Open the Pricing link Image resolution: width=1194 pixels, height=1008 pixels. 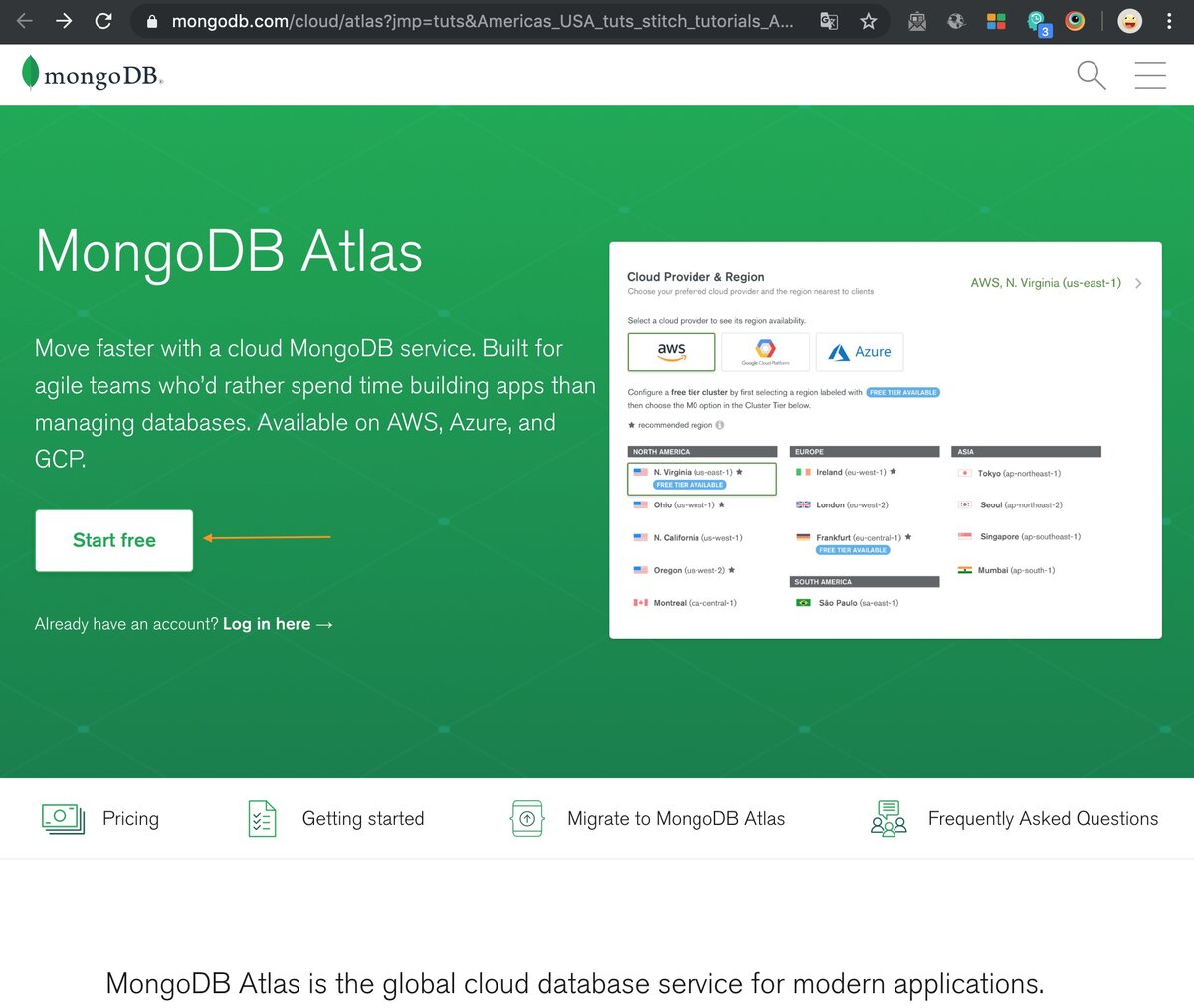[130, 819]
